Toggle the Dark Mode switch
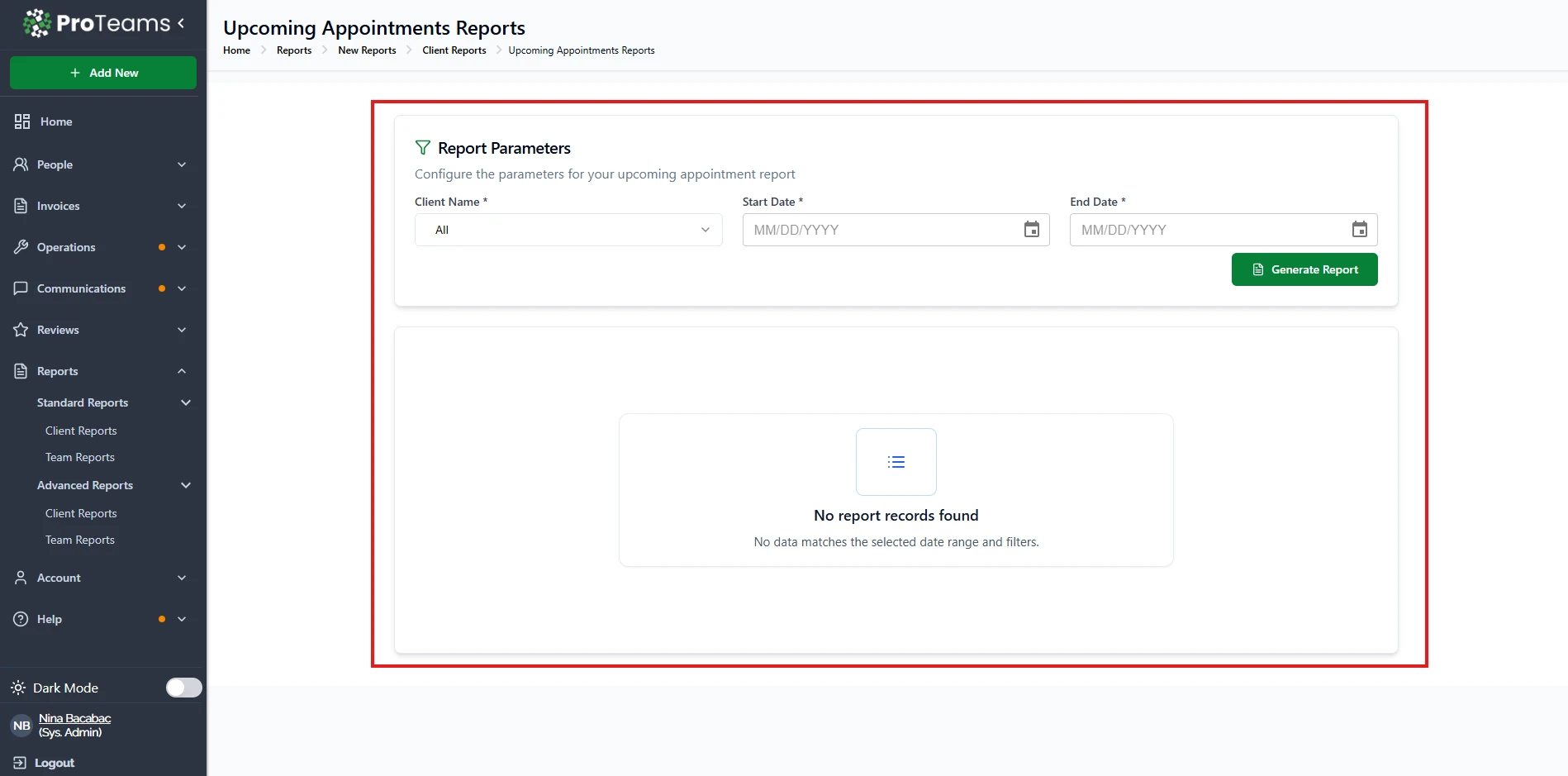This screenshot has width=1568, height=776. pos(183,688)
